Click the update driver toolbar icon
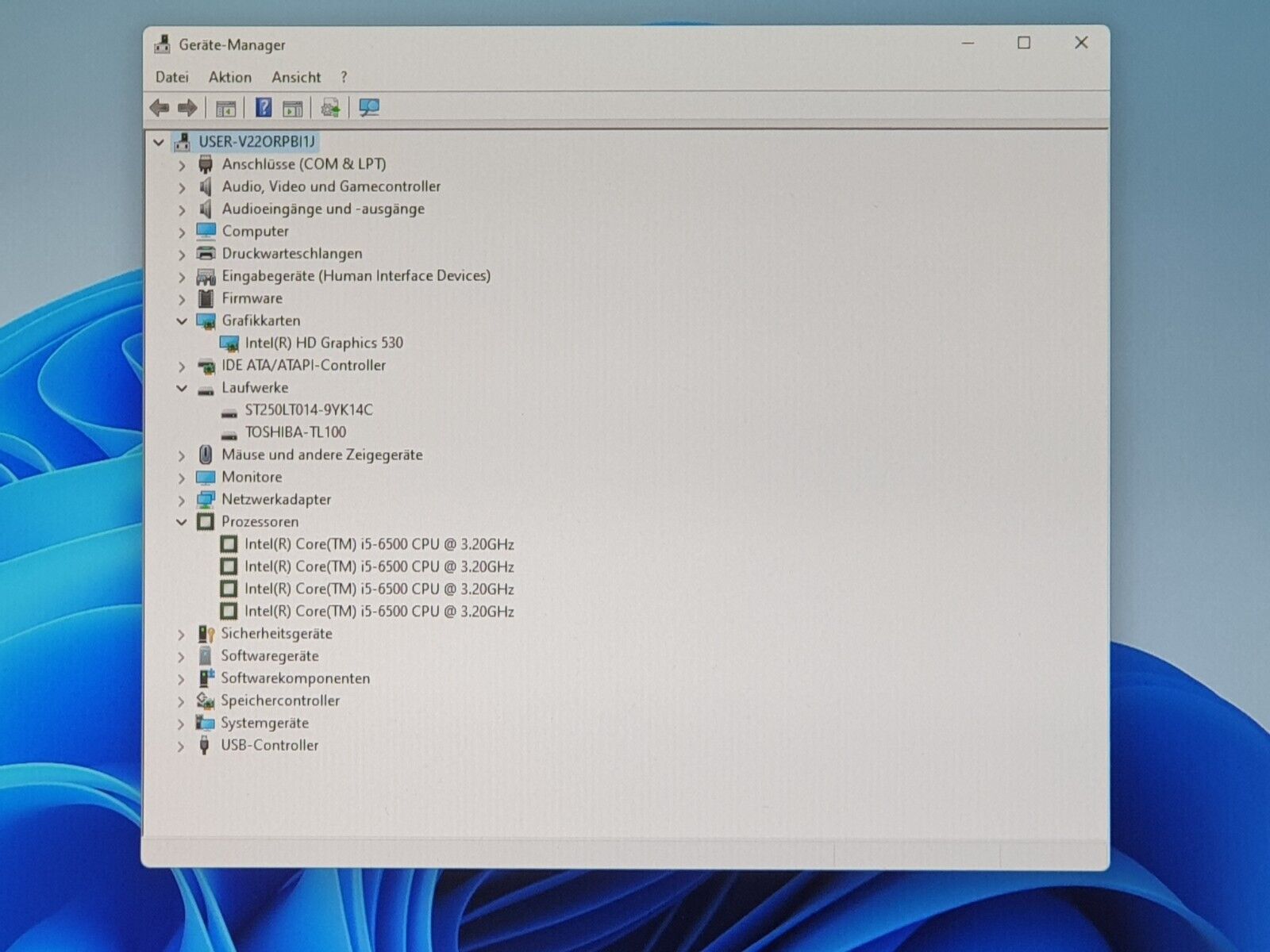This screenshot has width=1270, height=952. pos(330,108)
